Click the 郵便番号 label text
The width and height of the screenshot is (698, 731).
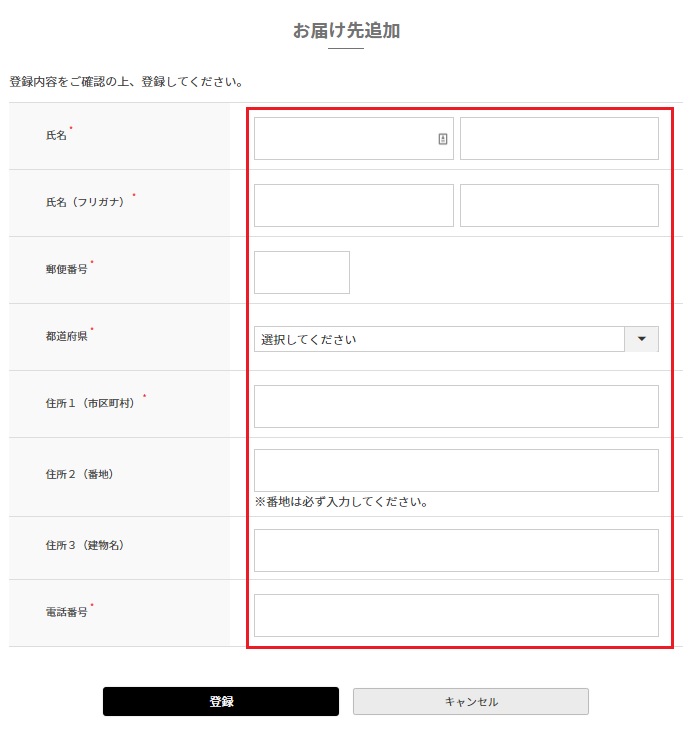[x=66, y=269]
